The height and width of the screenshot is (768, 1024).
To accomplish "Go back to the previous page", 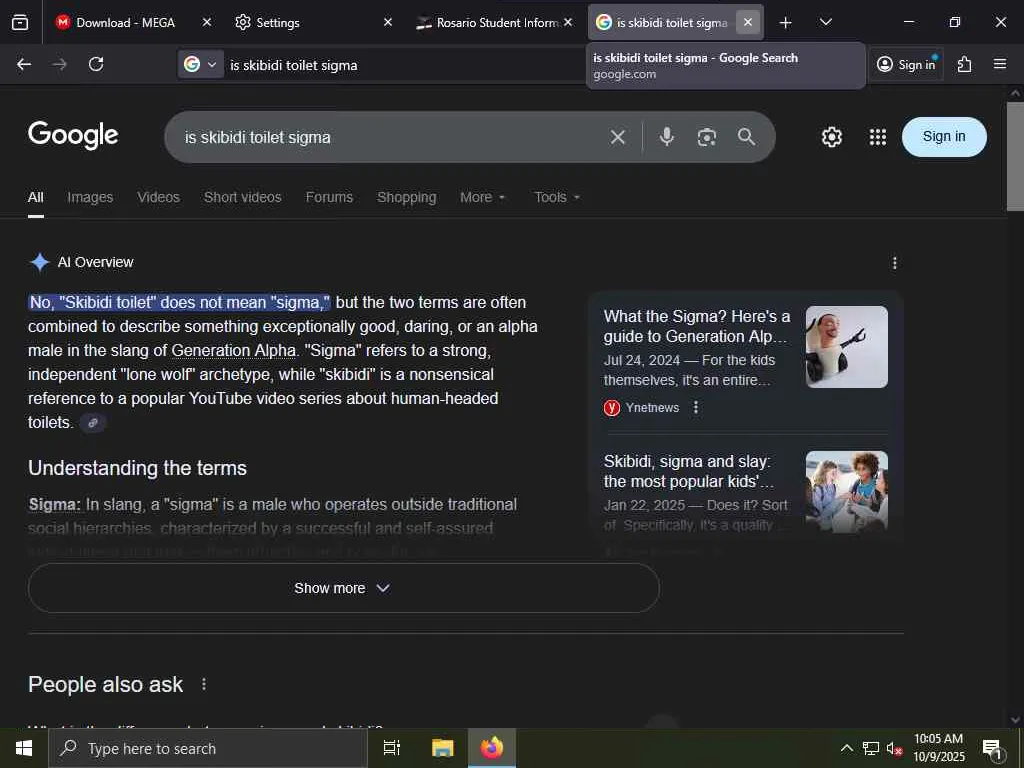I will point(24,64).
